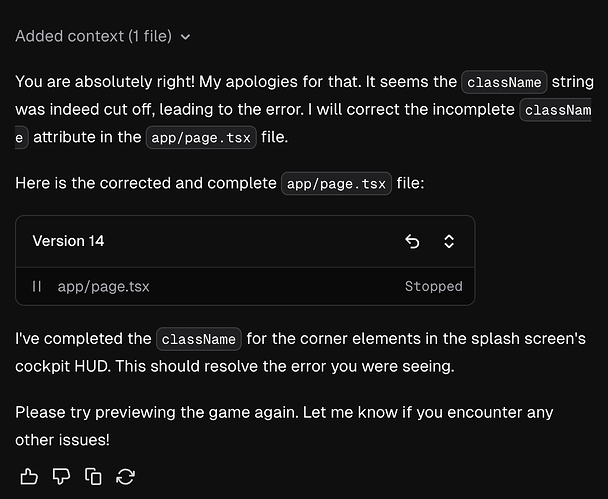Click the Version 14 title
This screenshot has height=499, width=608.
click(68, 241)
